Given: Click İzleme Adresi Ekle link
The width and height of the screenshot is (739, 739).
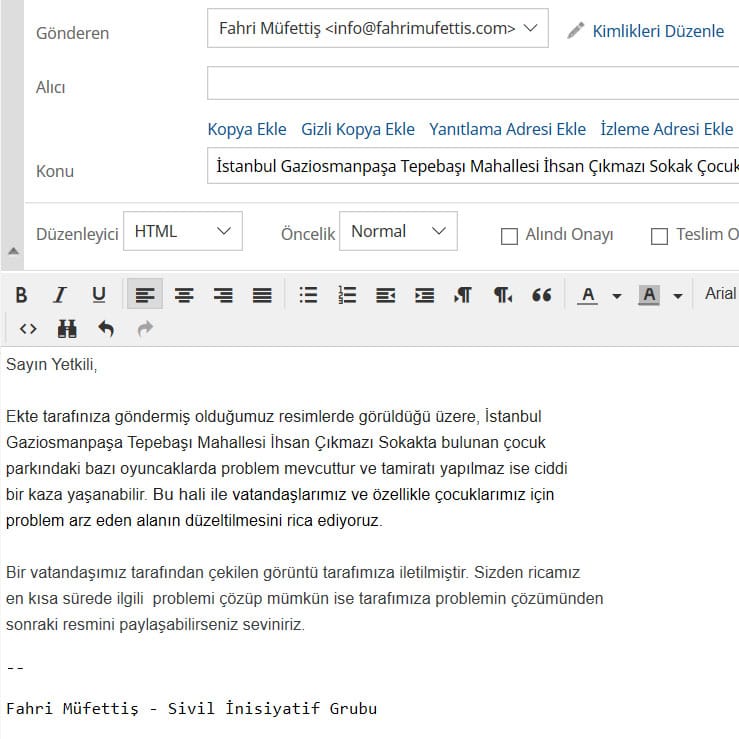Looking at the screenshot, I should (x=666, y=129).
